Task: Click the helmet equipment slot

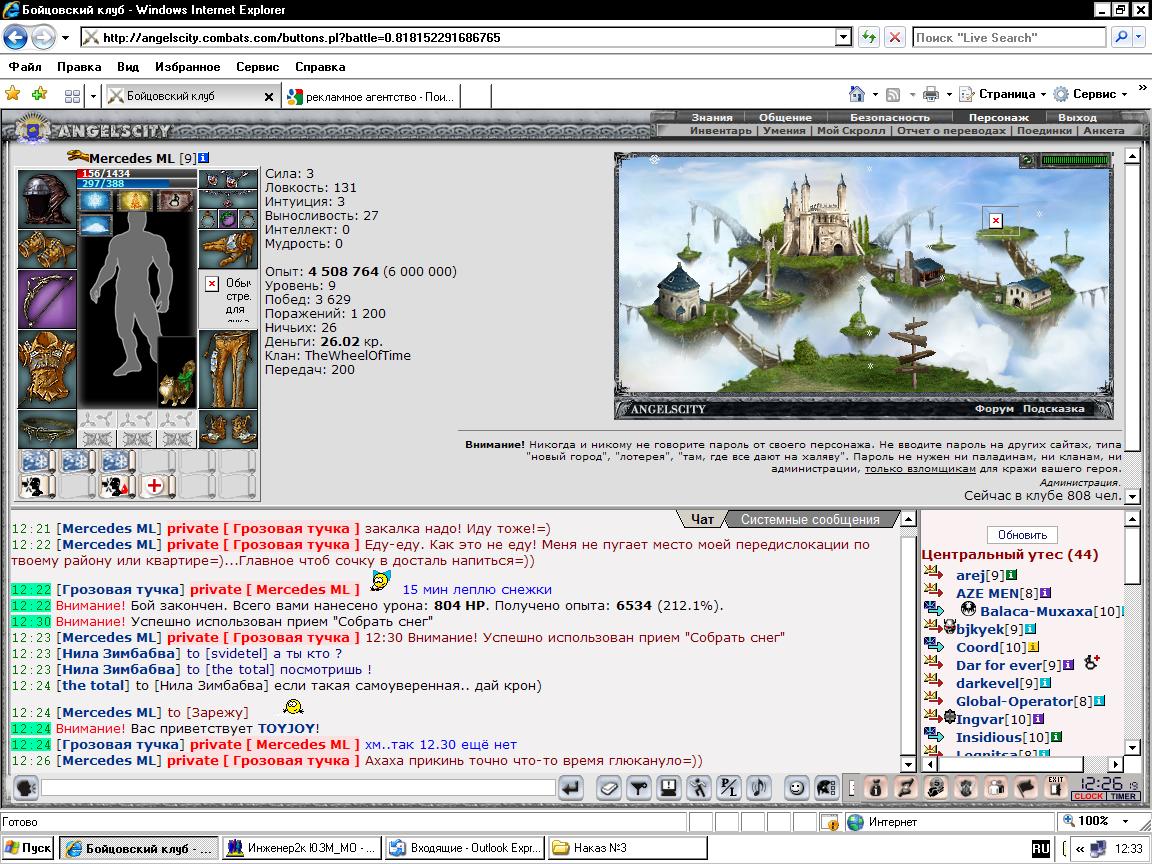Action: (x=47, y=198)
